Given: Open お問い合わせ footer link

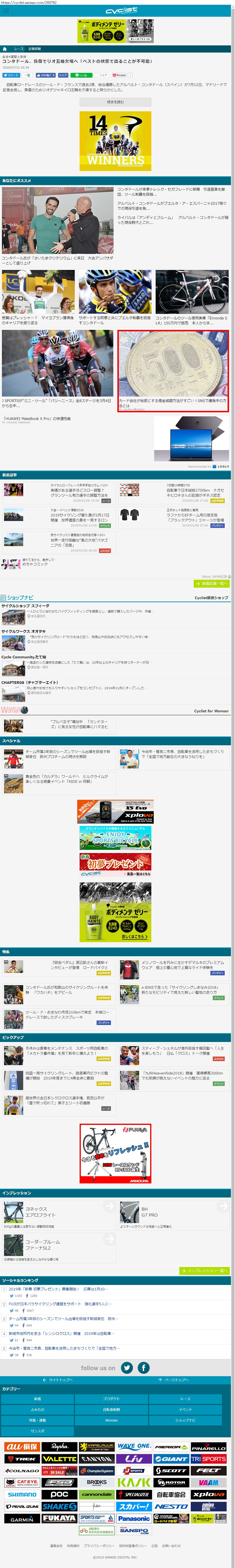Looking at the screenshot, I should point(171,1546).
